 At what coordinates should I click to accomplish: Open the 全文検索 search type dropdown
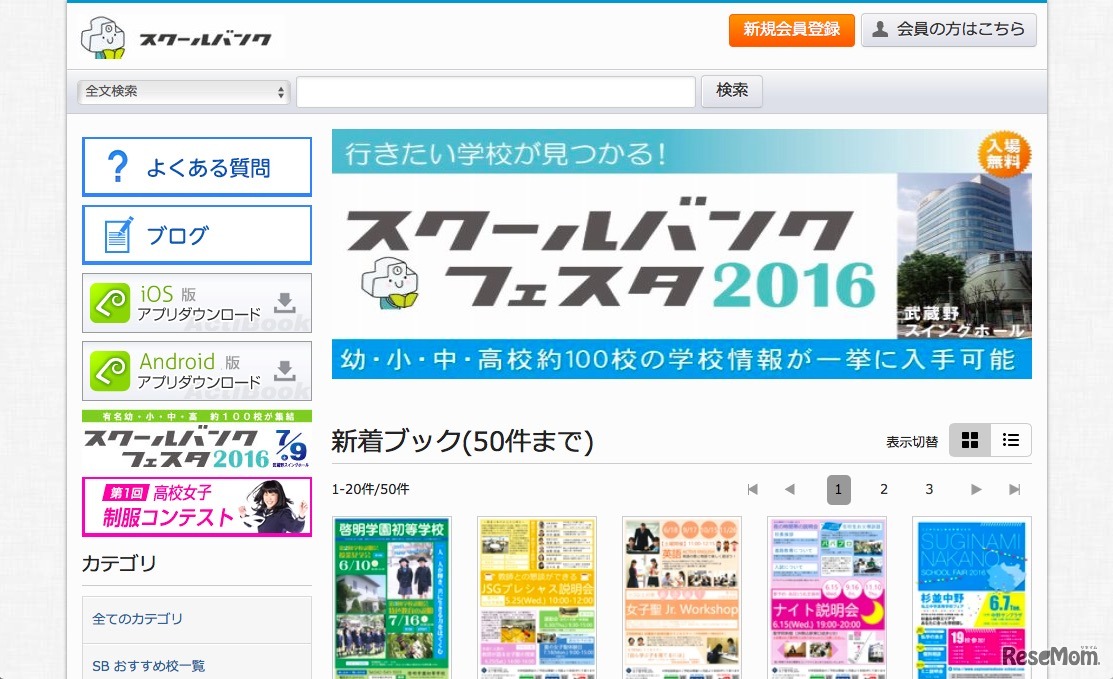click(x=183, y=90)
